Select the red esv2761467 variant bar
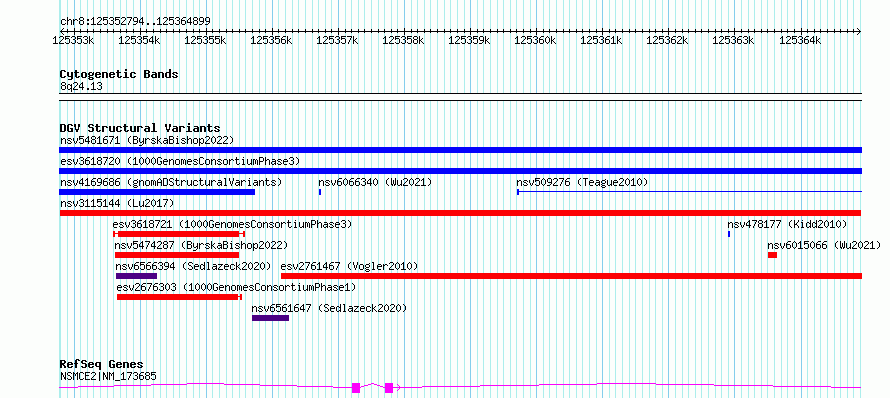This screenshot has width=890, height=398. click(x=571, y=276)
